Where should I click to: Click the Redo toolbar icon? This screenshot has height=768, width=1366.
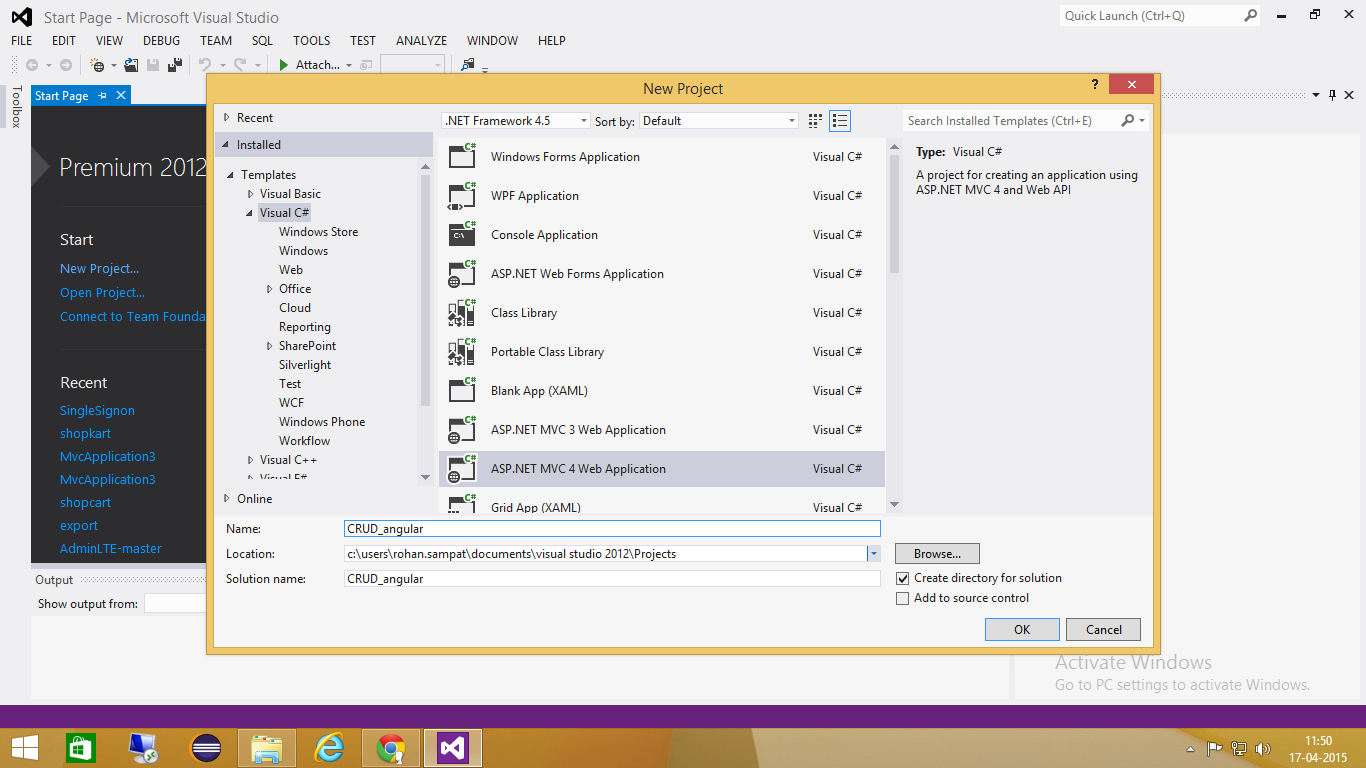click(240, 65)
